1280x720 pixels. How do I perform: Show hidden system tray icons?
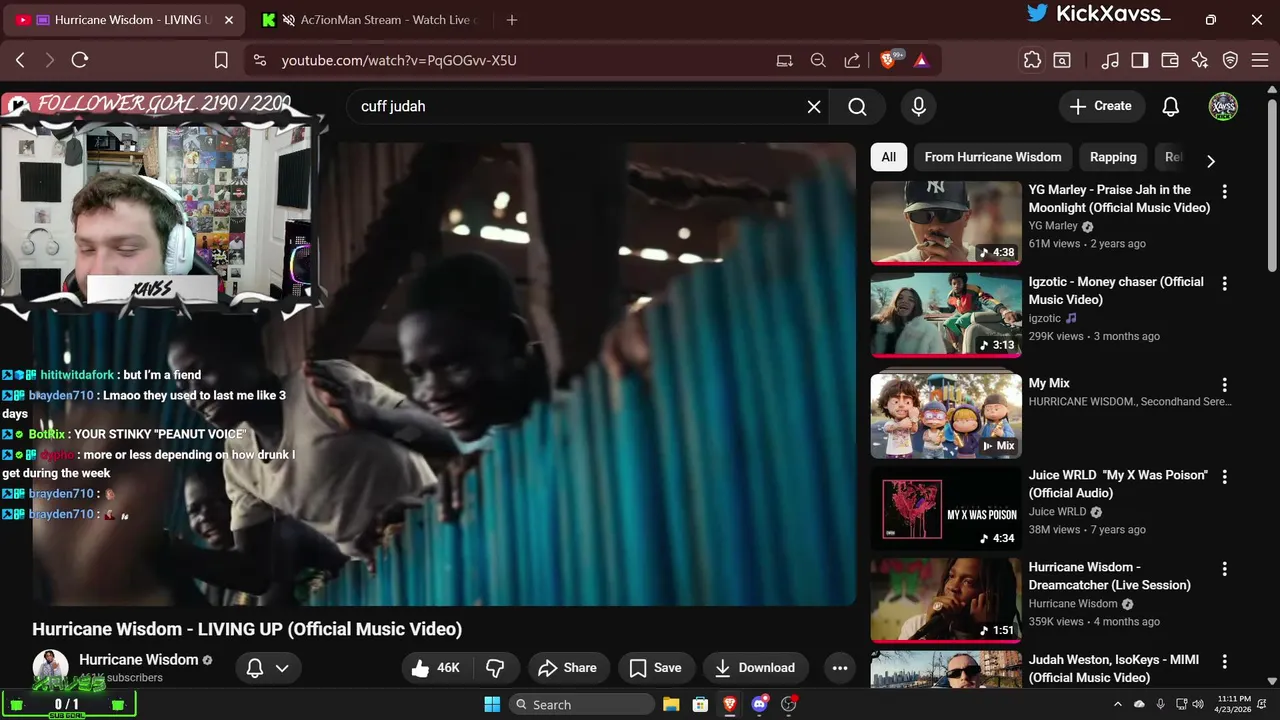pos(1118,704)
